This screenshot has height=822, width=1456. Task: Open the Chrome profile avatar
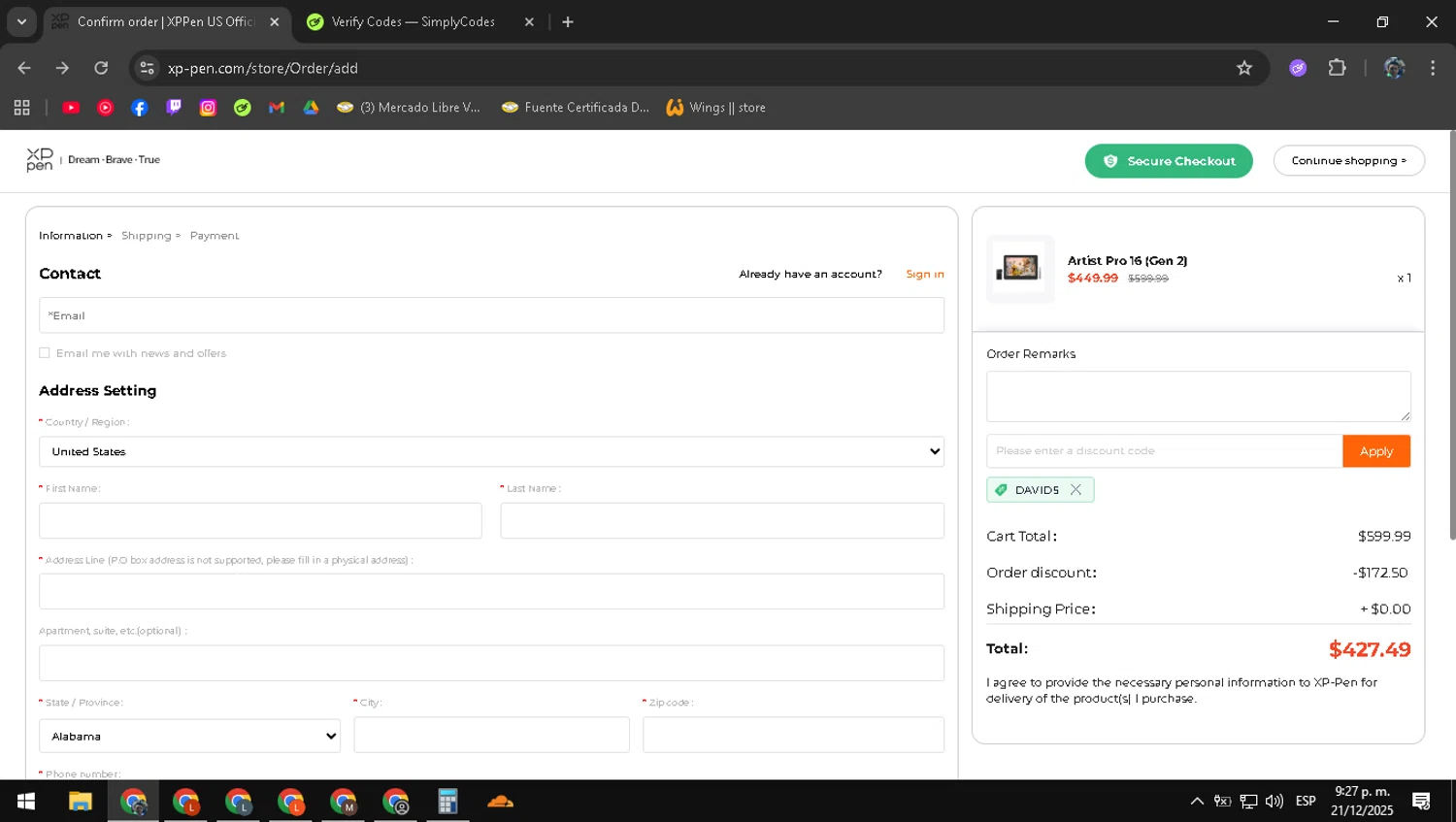pos(1394,68)
